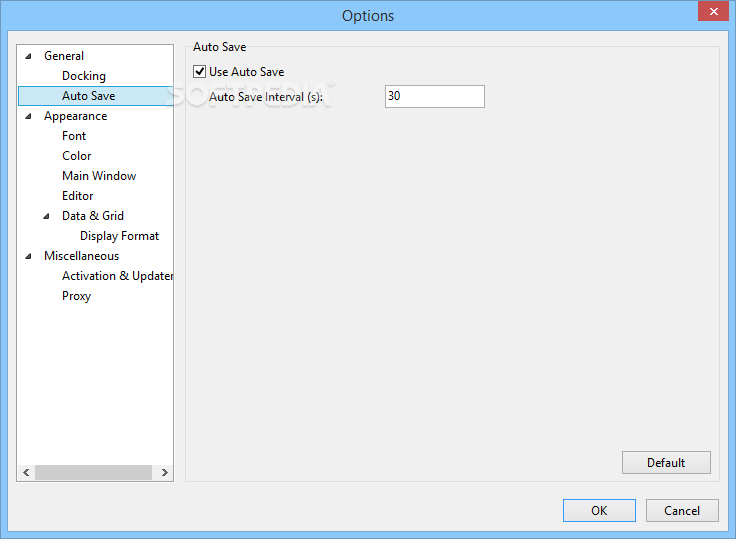Open the Docking options page
736x539 pixels.
84,76
